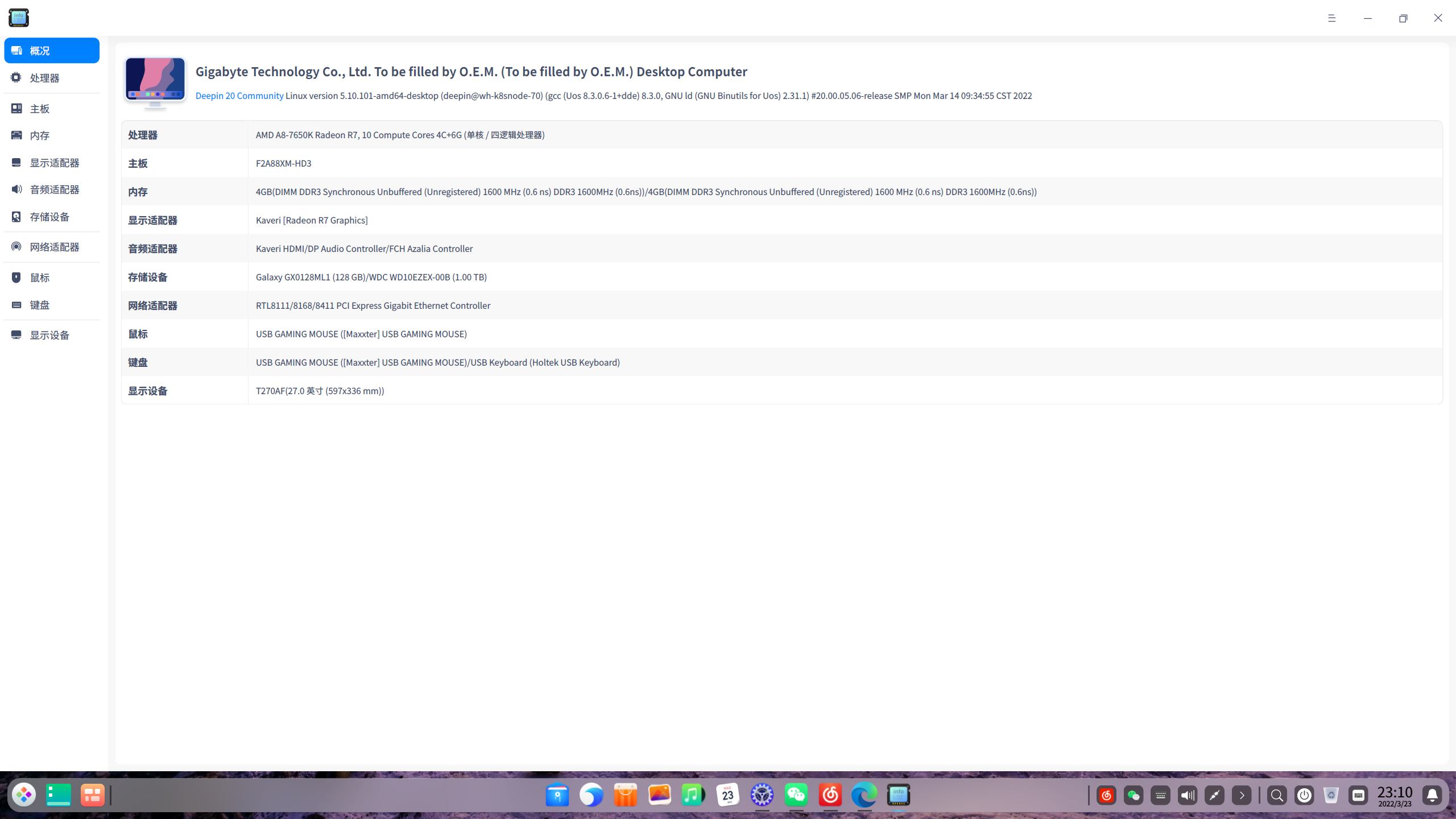Image resolution: width=1456 pixels, height=819 pixels.
Task: Open the launcher in the dock
Action: point(24,795)
